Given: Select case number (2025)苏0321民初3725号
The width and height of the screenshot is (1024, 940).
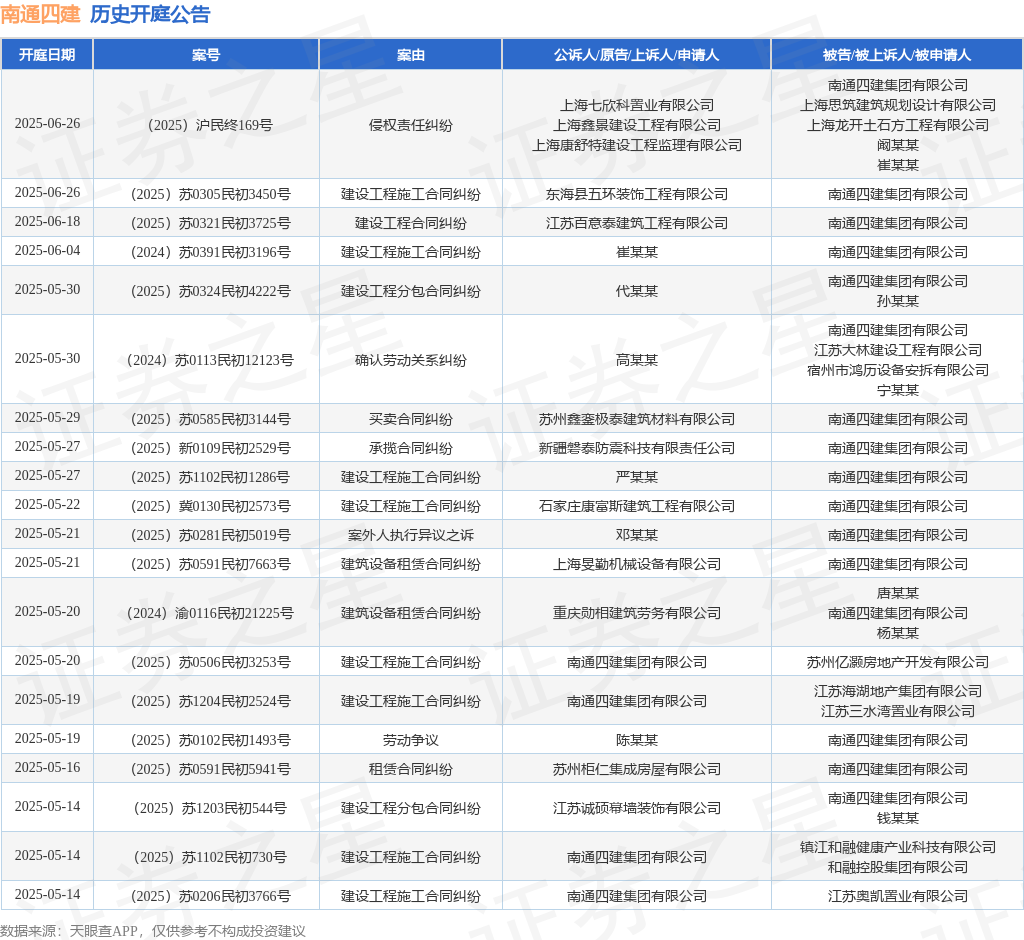Looking at the screenshot, I should [x=210, y=223].
